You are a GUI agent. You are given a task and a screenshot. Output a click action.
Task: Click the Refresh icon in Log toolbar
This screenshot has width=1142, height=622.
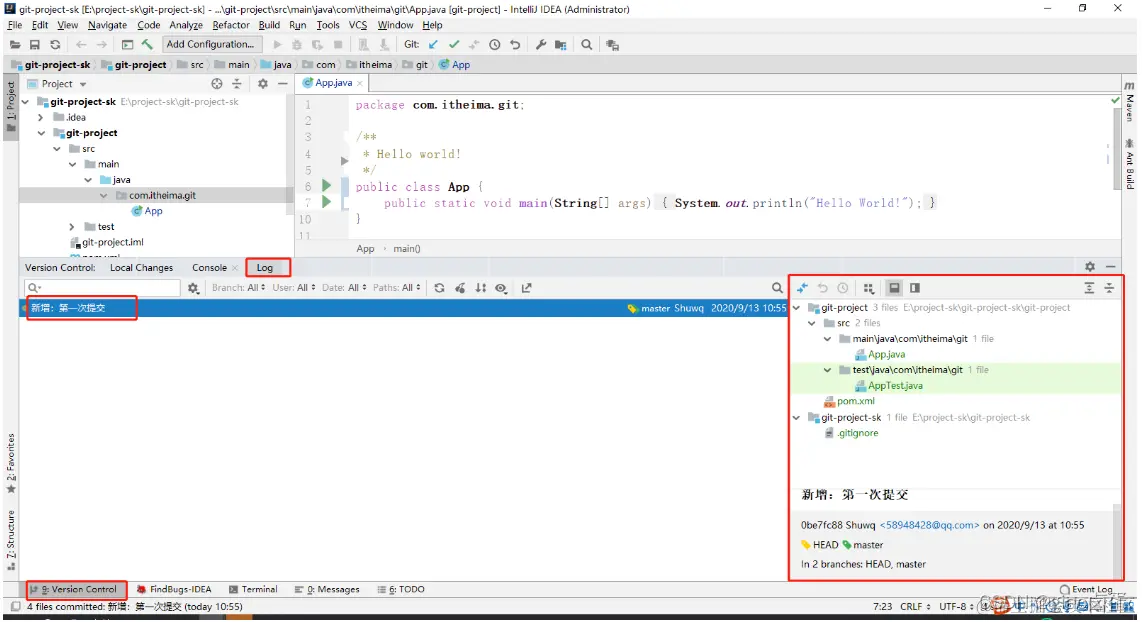[x=439, y=288]
